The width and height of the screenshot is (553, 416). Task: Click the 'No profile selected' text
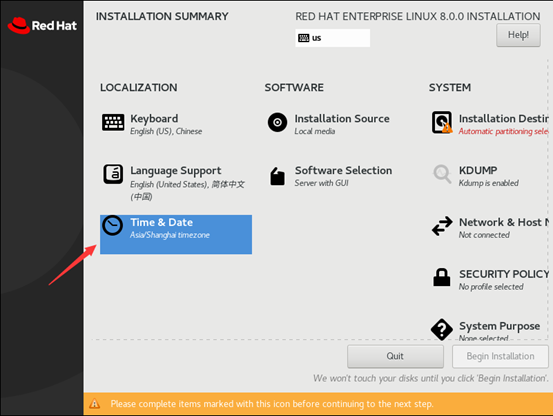491,287
